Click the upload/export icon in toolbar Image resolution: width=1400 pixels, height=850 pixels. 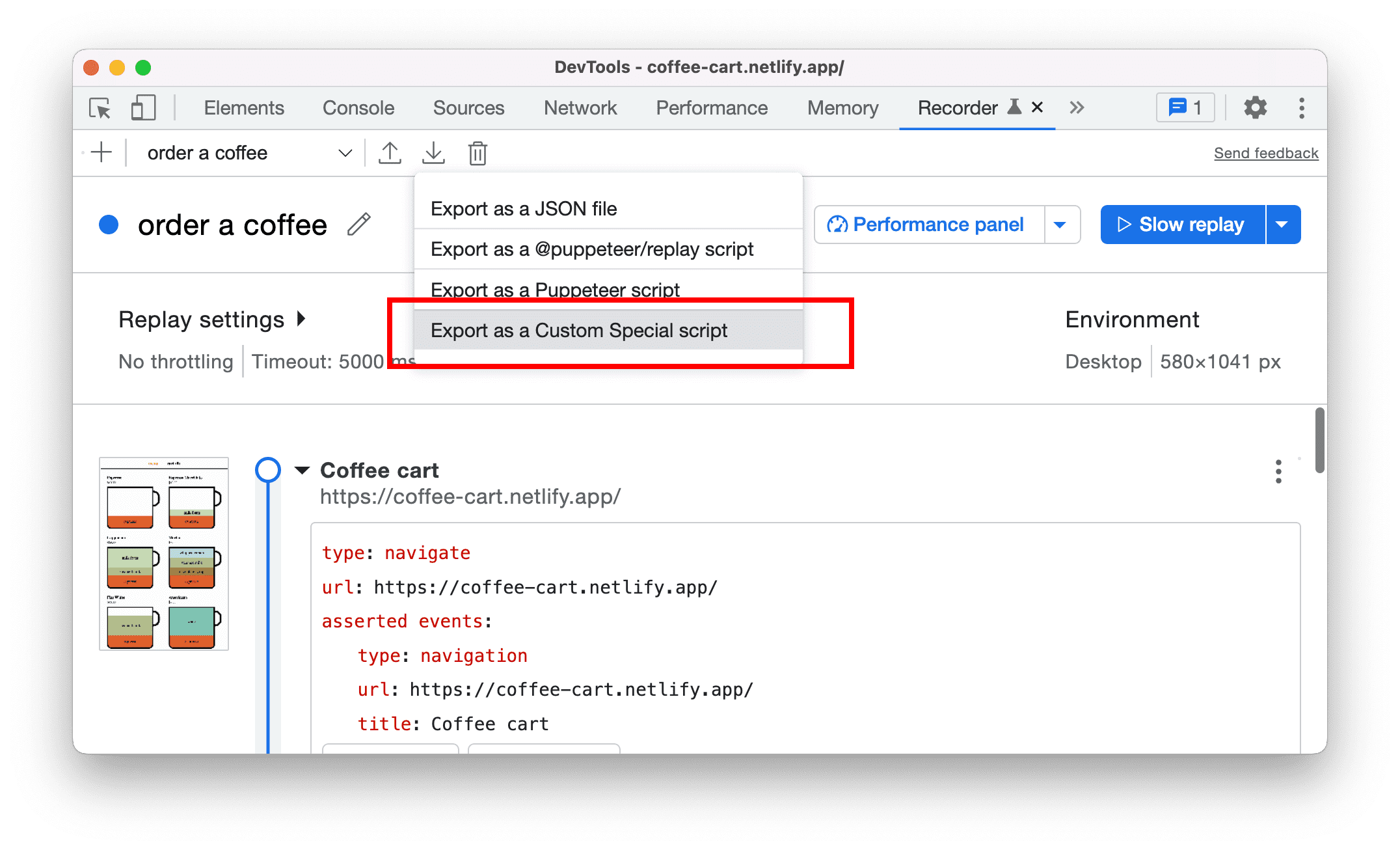[390, 152]
